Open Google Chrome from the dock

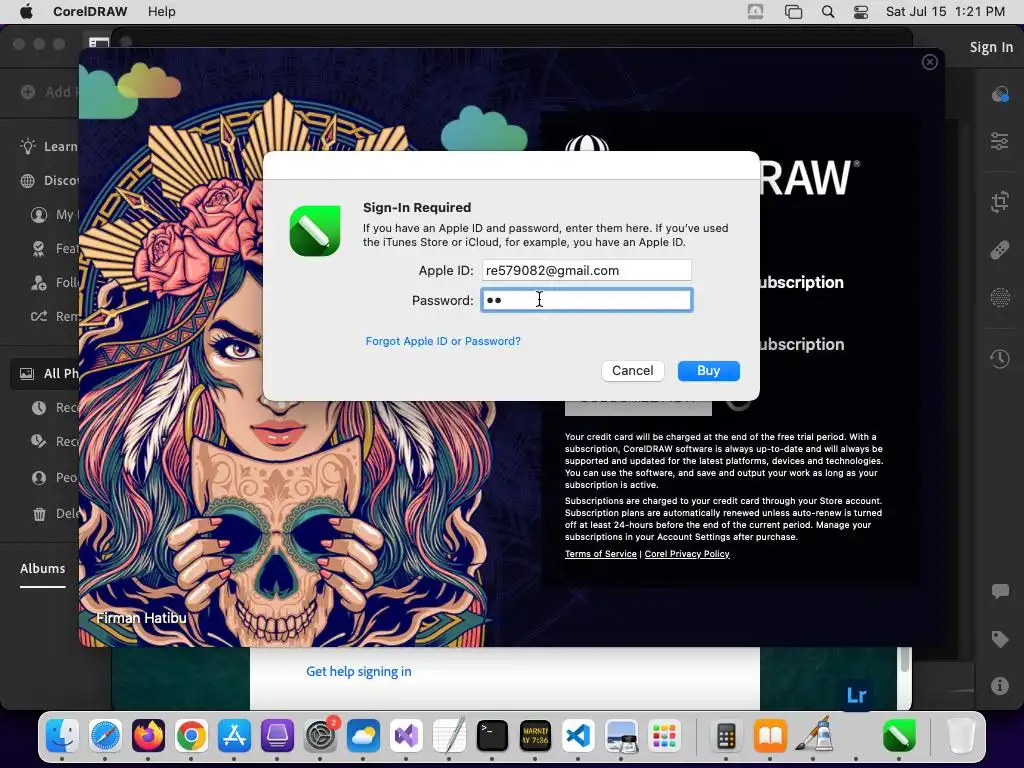(x=191, y=736)
